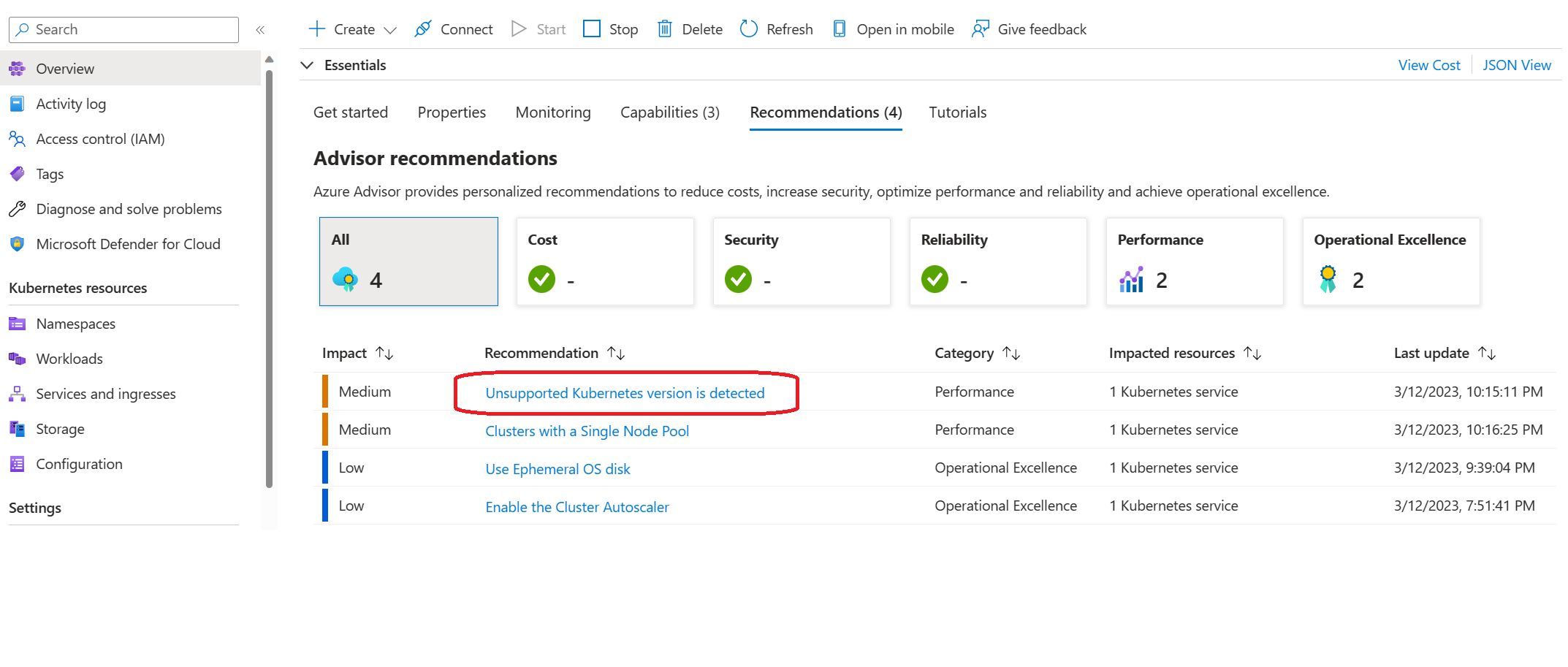Click the Services and ingresses icon
1568x667 pixels.
[x=17, y=394]
